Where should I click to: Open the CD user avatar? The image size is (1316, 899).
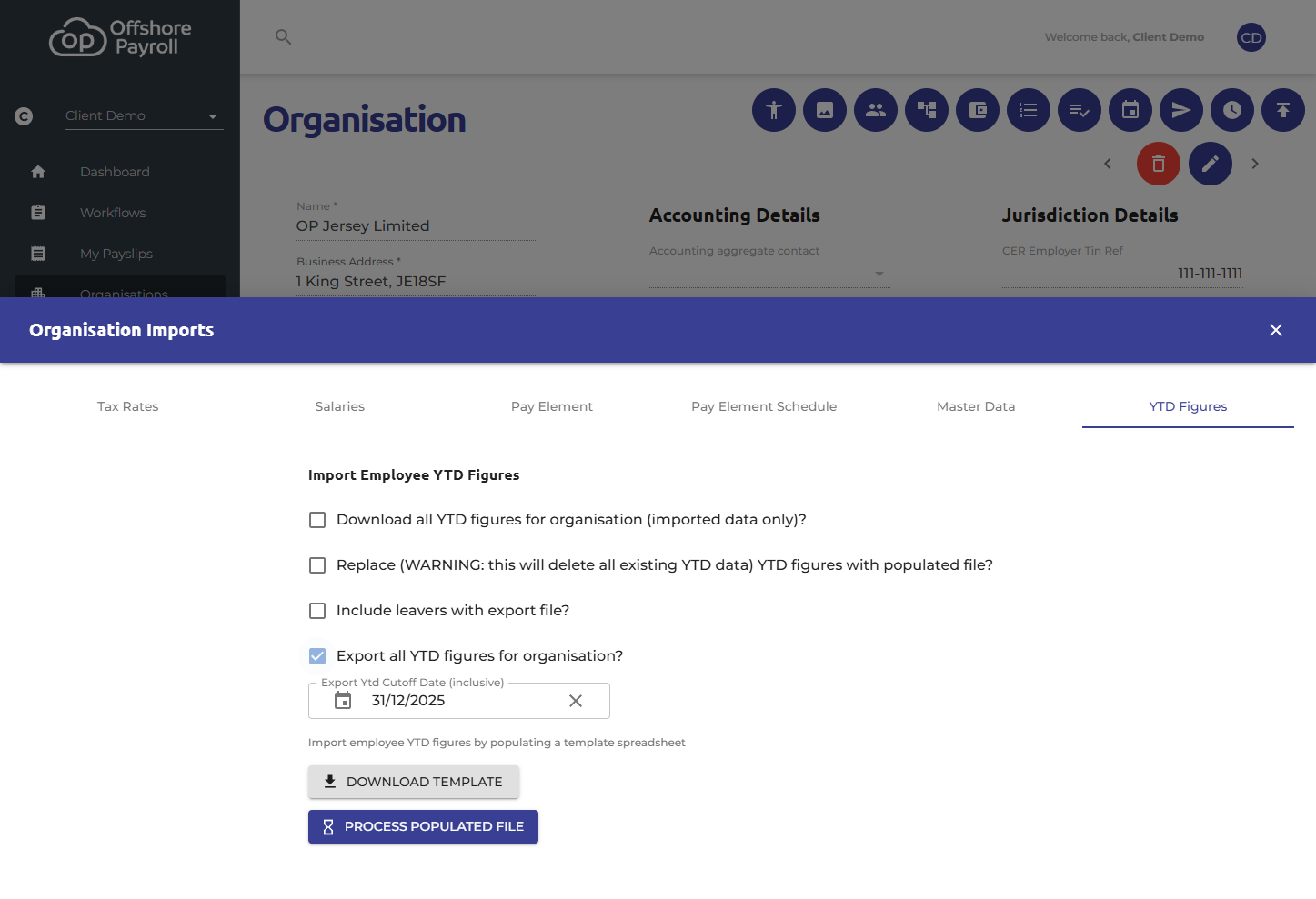pyautogui.click(x=1251, y=37)
